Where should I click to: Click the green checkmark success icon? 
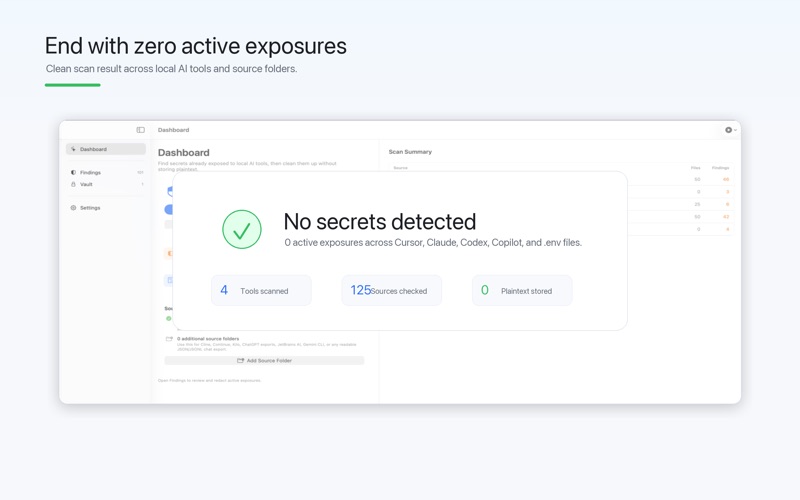(x=242, y=230)
